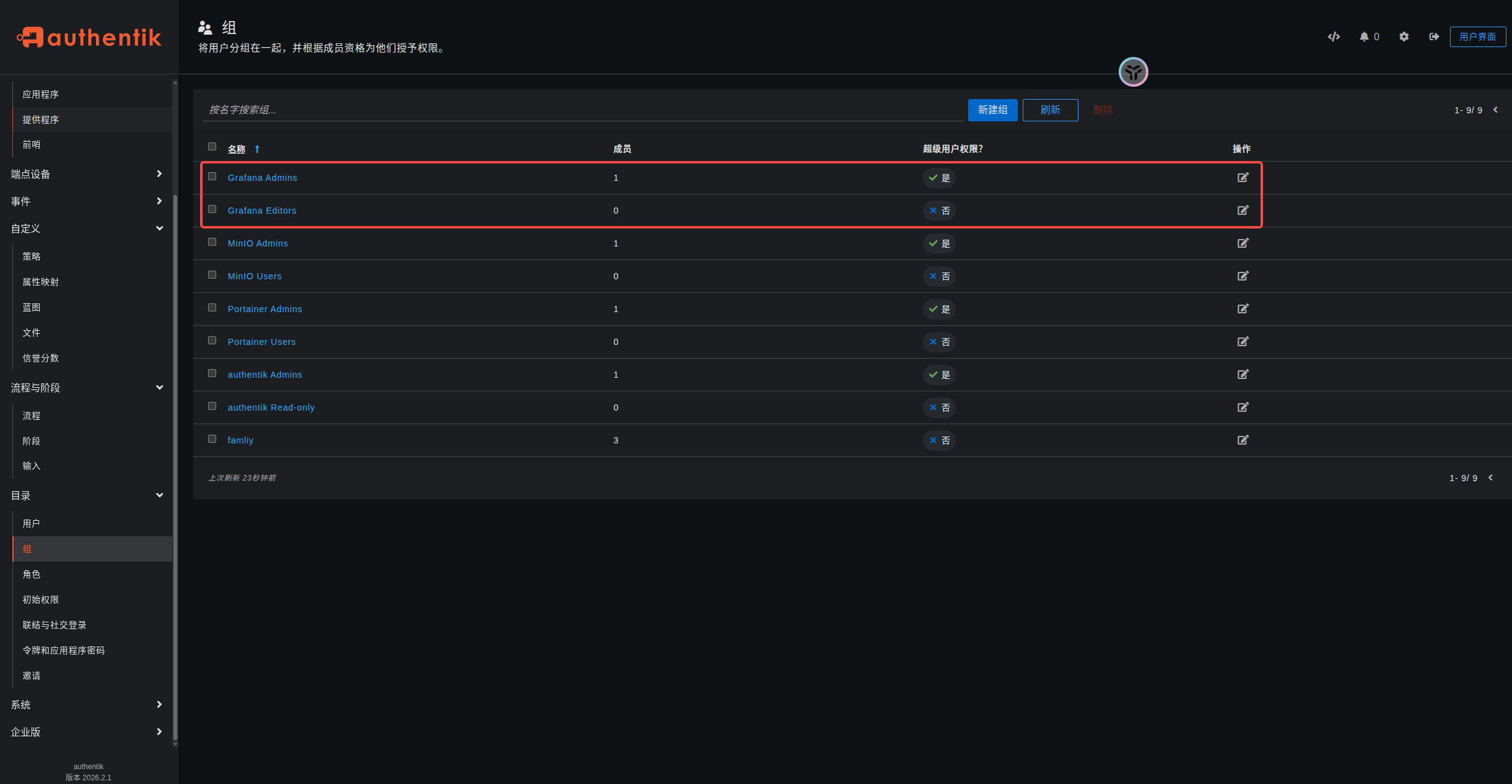The width and height of the screenshot is (1512, 784).
Task: Click the round floating avatar icon
Action: [x=1133, y=72]
